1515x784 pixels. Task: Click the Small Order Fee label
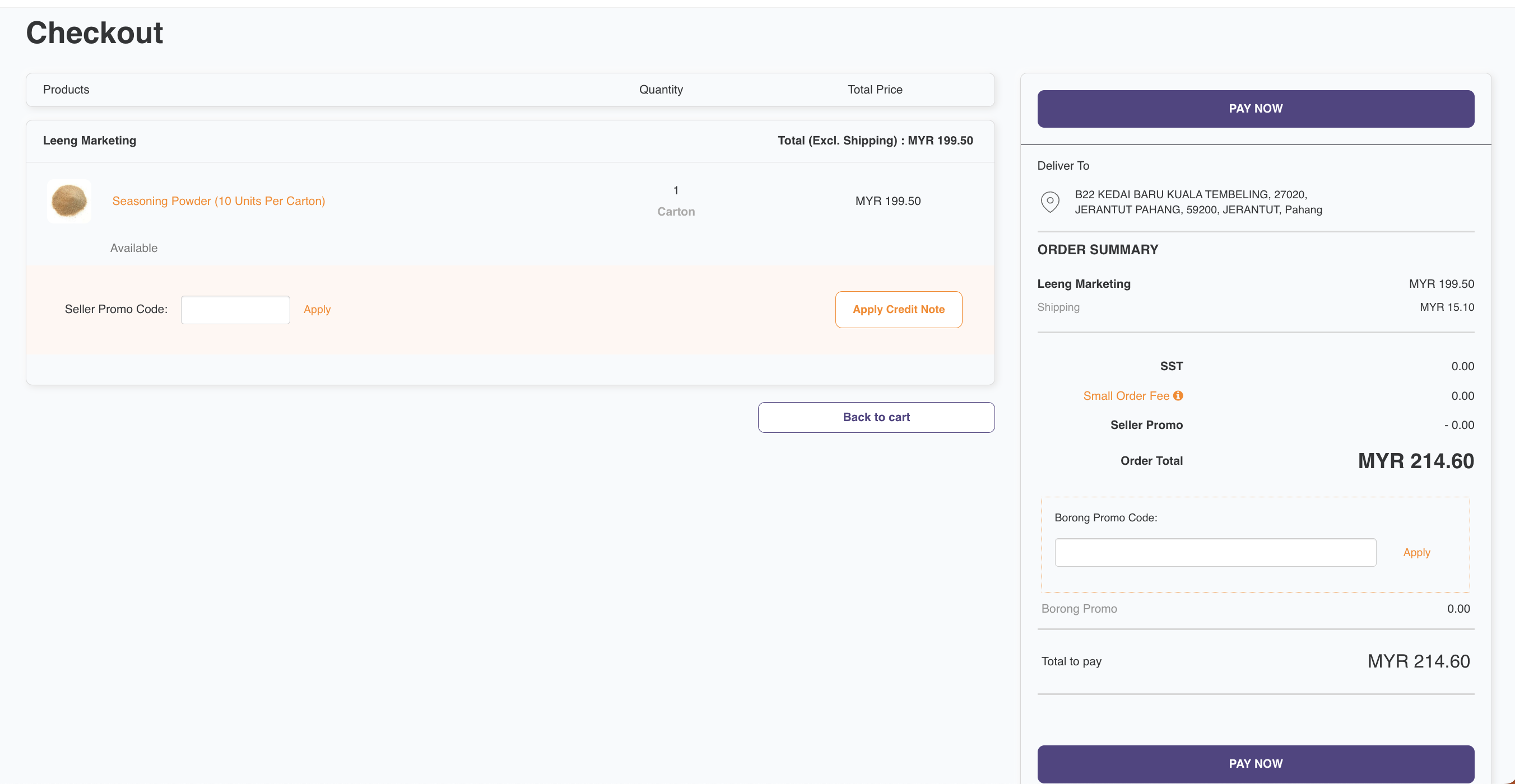tap(1126, 396)
